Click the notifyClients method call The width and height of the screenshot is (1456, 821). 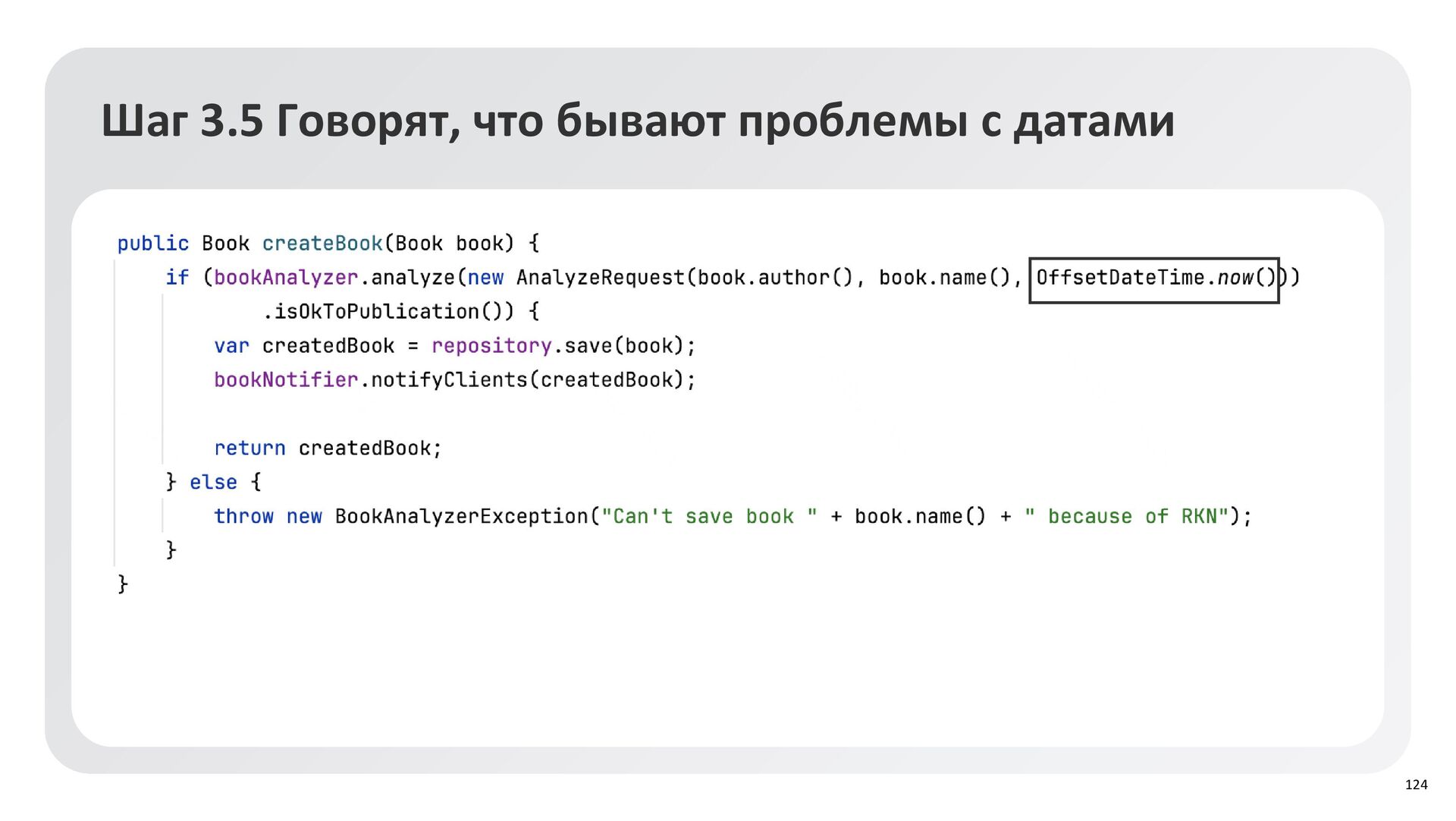point(449,380)
